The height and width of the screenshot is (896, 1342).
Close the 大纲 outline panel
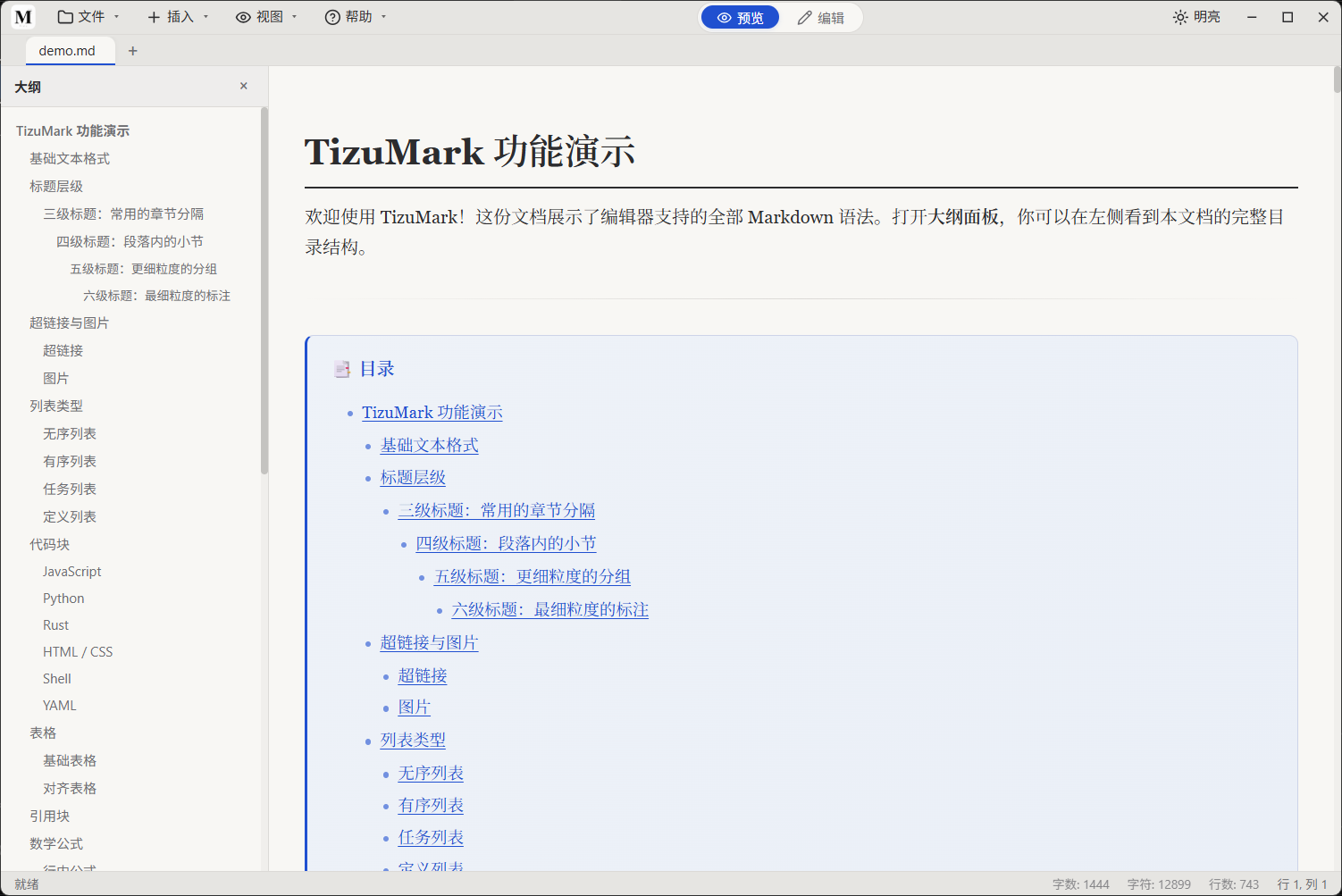(x=244, y=86)
